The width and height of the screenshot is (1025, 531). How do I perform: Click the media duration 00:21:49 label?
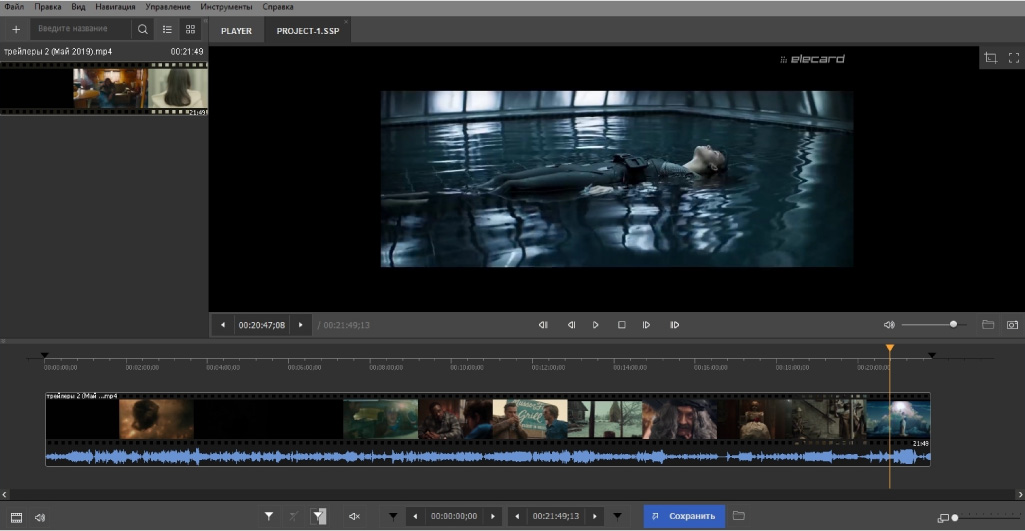click(x=187, y=51)
